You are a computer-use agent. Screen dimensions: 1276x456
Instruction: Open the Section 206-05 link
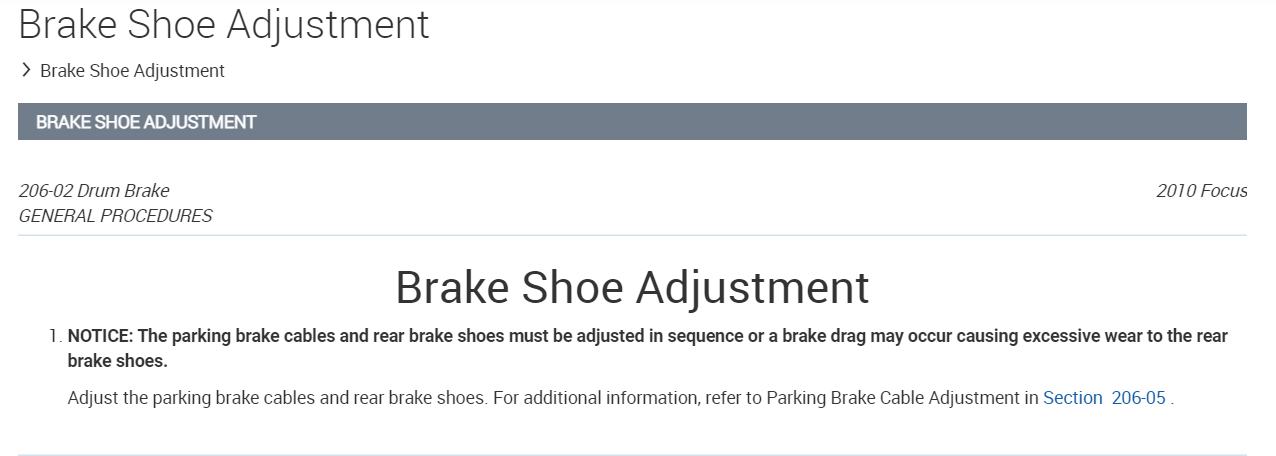pyautogui.click(x=1104, y=398)
